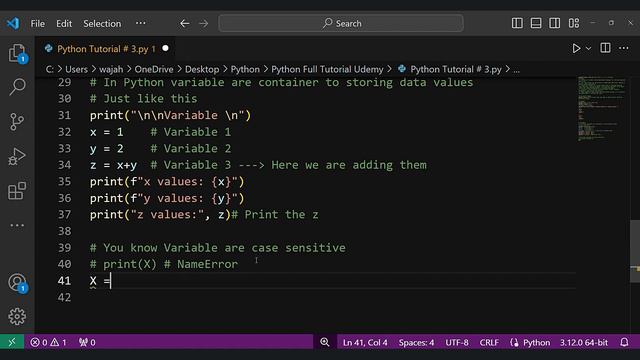Click the zoom magnifier in status bar

click(x=324, y=342)
